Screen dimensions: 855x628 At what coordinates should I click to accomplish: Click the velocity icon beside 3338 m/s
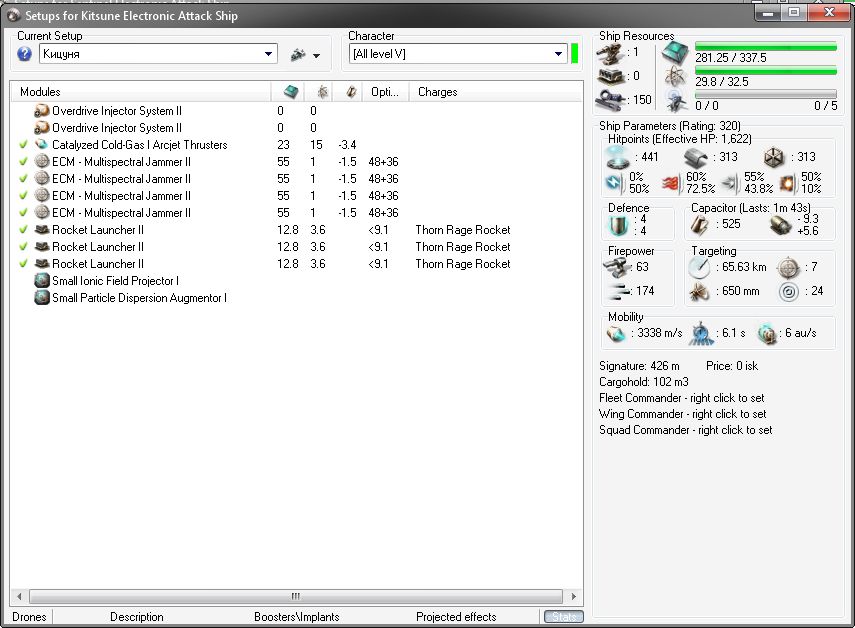point(616,333)
